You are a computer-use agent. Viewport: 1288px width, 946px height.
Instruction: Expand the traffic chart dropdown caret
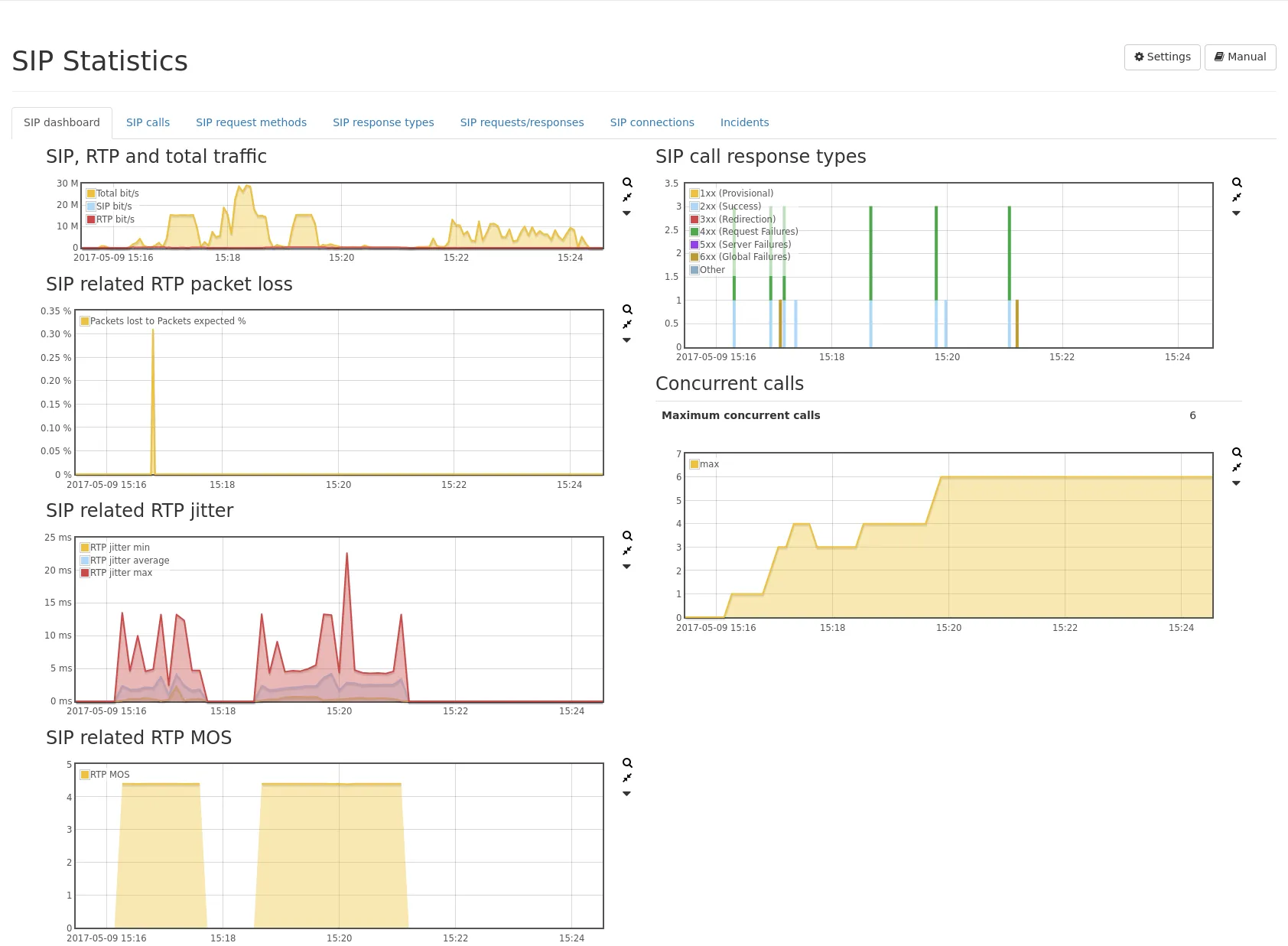(x=627, y=213)
